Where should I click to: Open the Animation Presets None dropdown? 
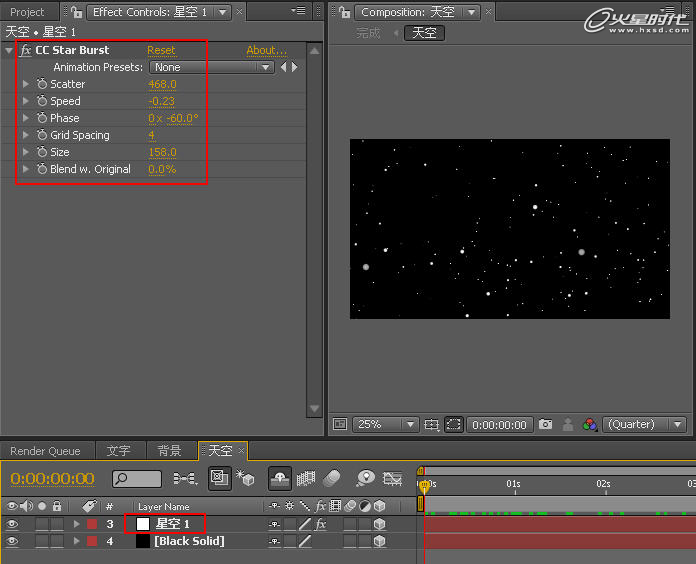212,67
